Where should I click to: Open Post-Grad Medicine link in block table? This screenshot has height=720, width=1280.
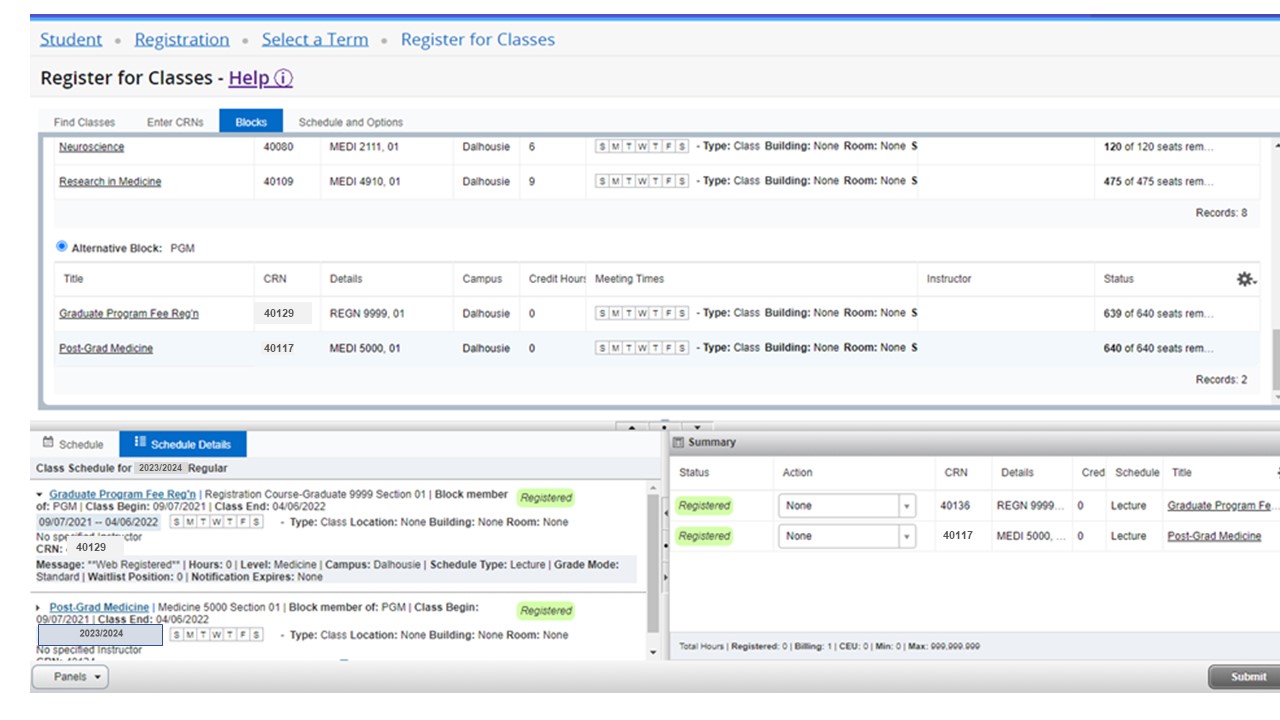coord(106,349)
